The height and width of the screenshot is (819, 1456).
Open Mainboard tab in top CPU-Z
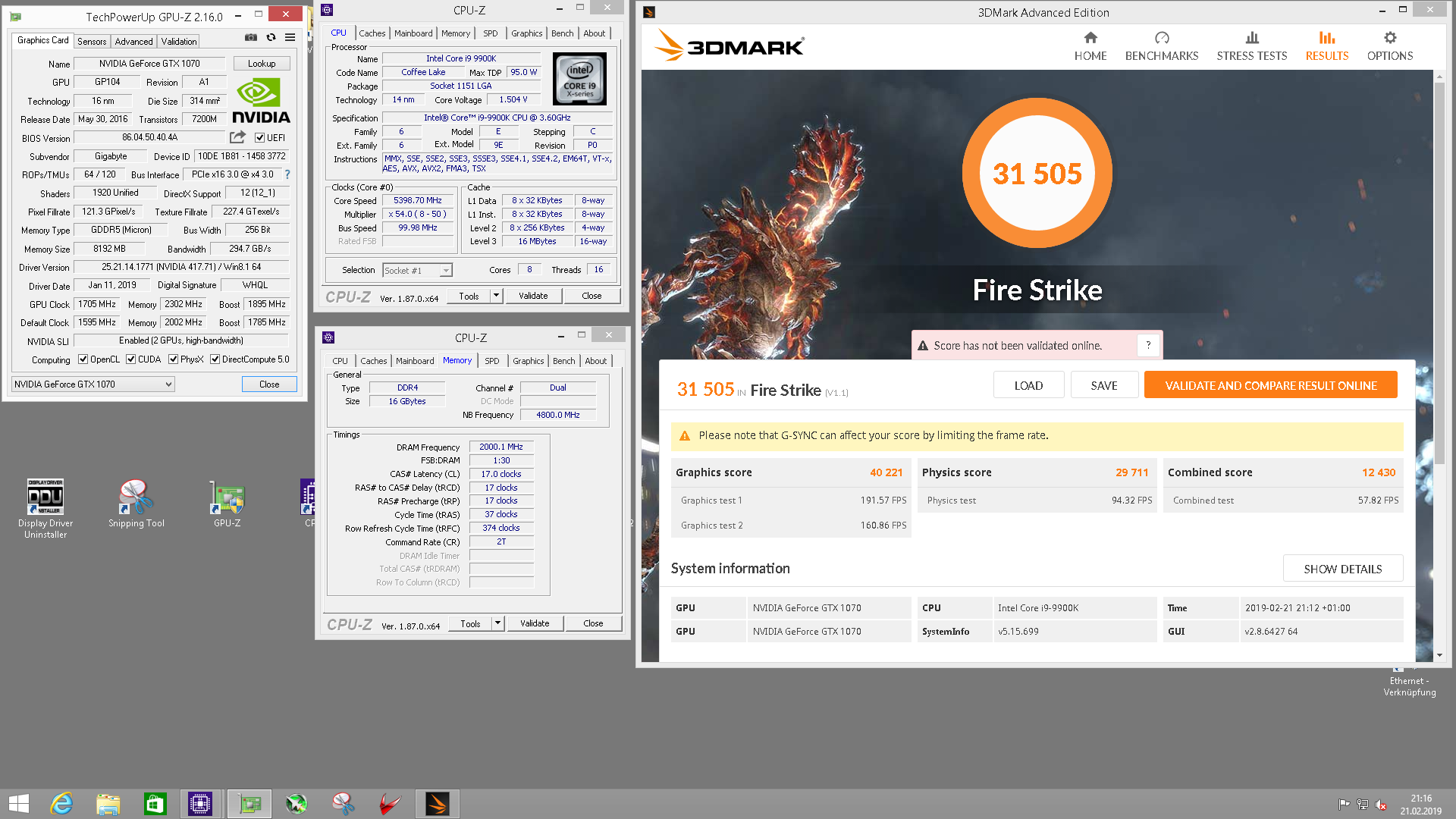click(413, 33)
